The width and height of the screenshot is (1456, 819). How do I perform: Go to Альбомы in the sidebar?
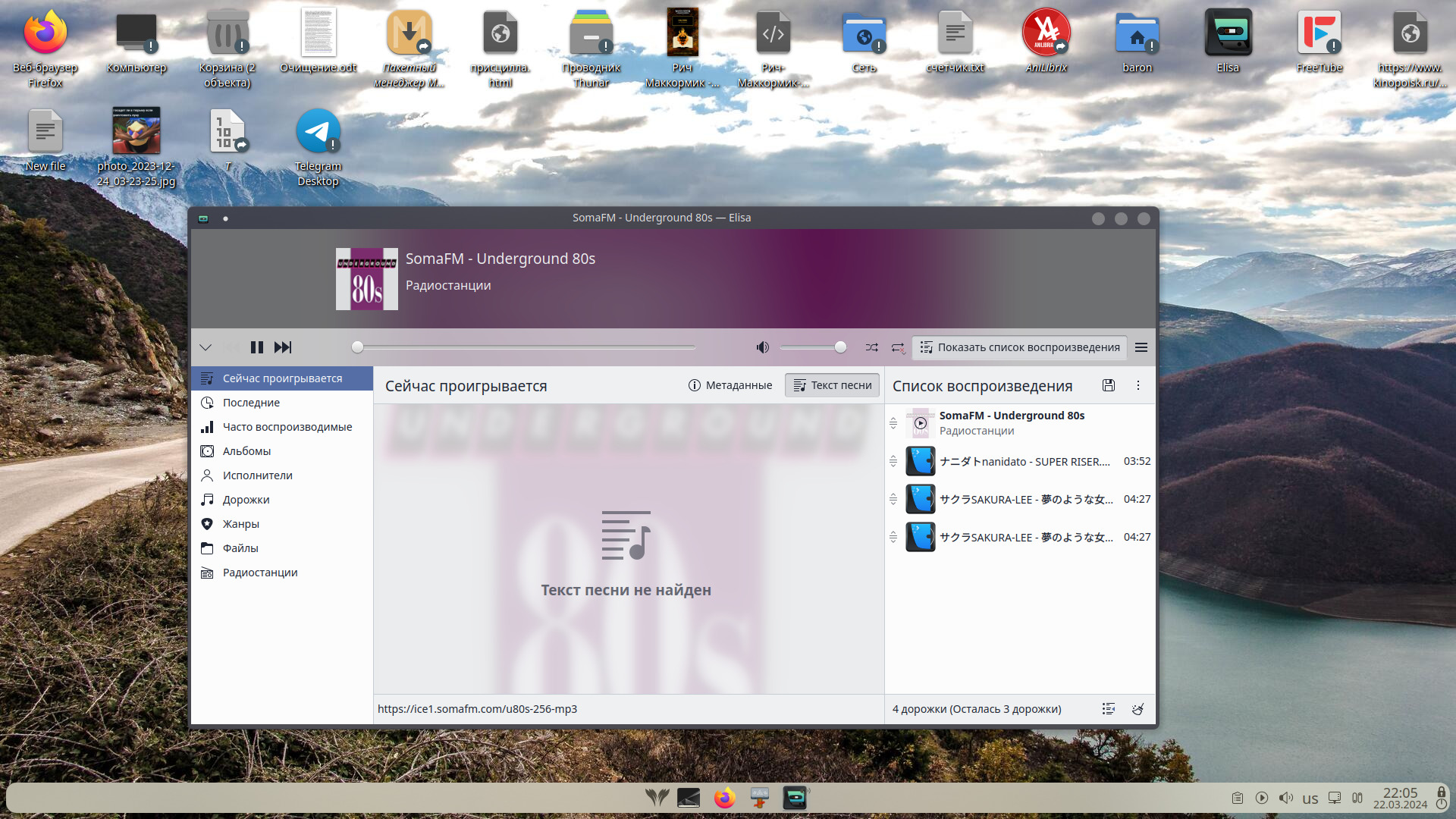click(x=246, y=451)
